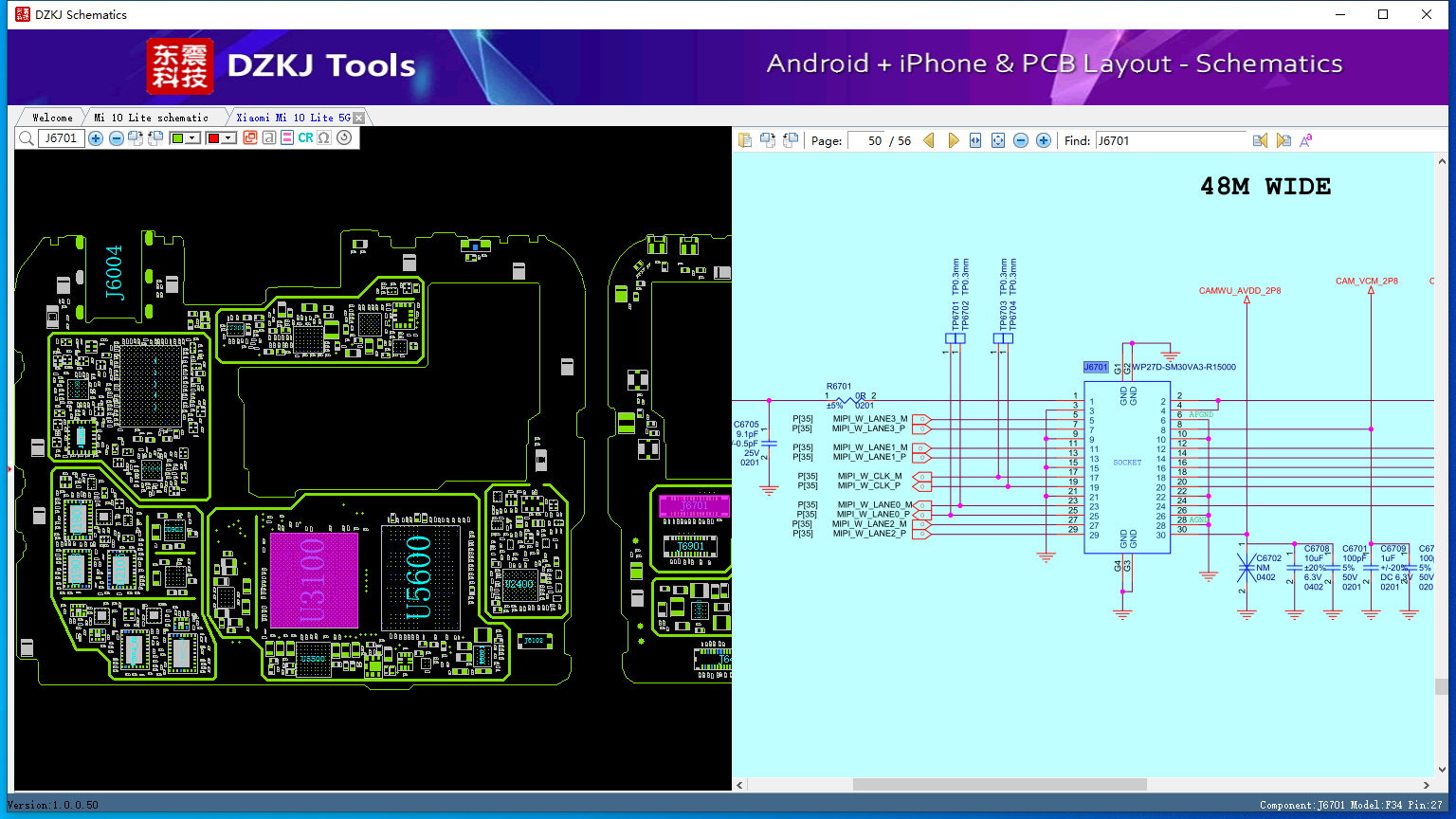
Task: Open the red color dropdown arrow
Action: pos(228,138)
